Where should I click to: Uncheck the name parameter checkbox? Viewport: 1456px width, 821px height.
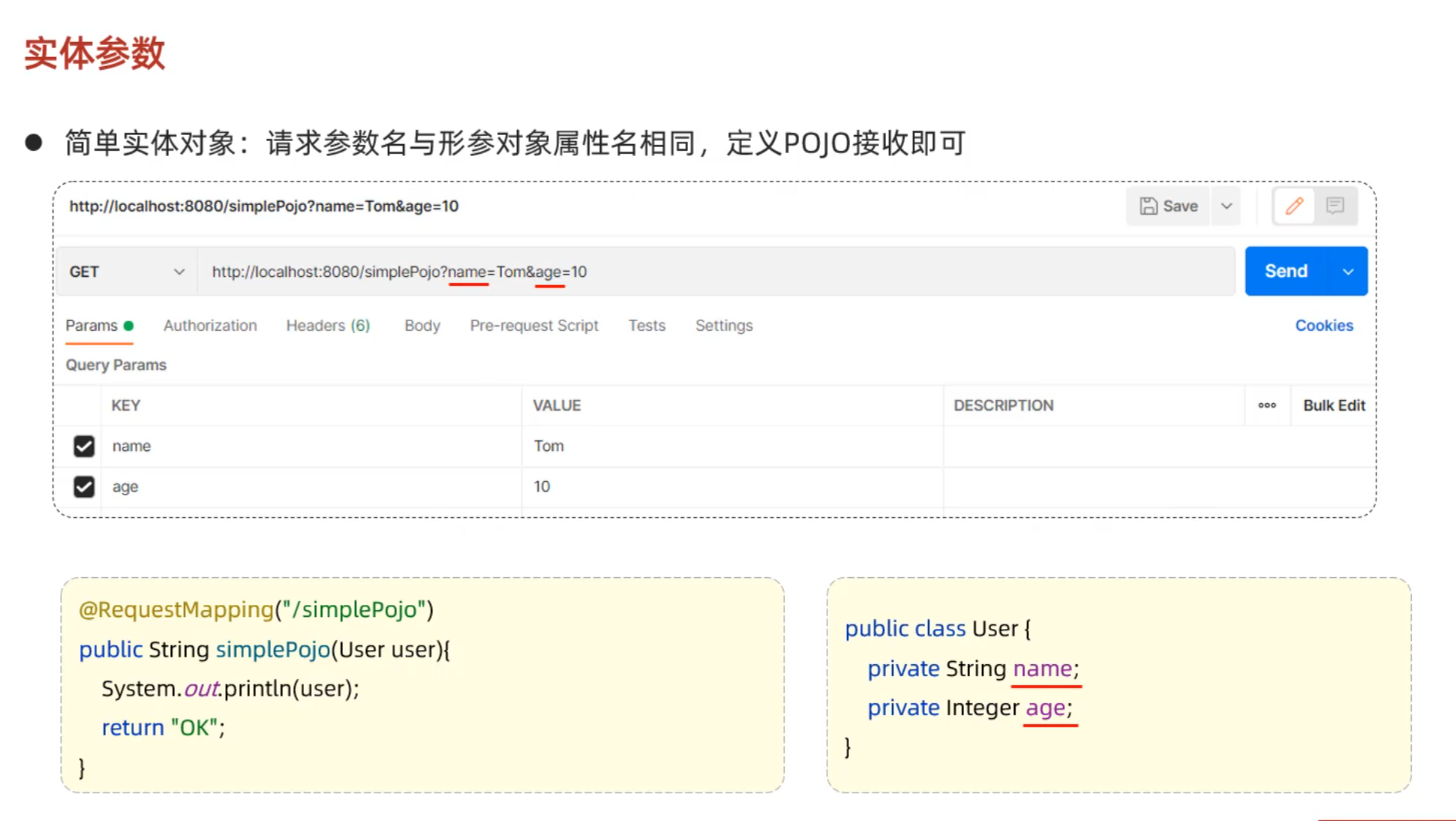click(x=84, y=446)
